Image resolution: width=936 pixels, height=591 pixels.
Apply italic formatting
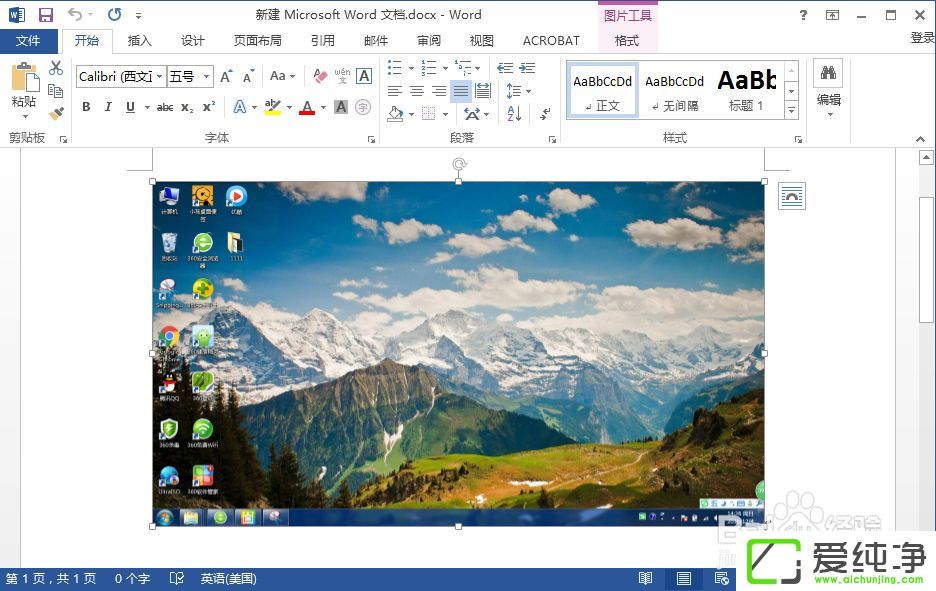[108, 106]
